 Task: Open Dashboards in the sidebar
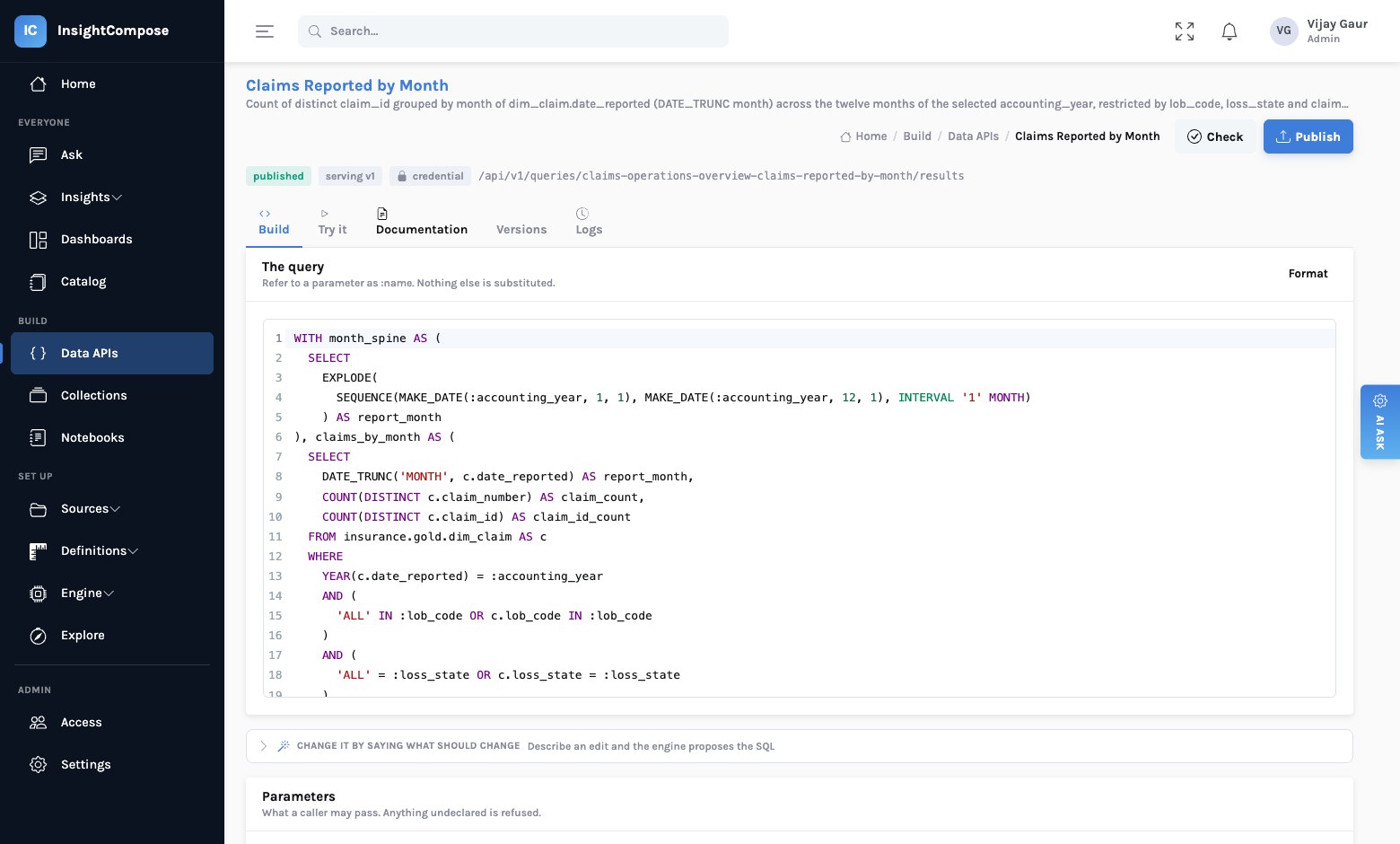click(x=112, y=239)
